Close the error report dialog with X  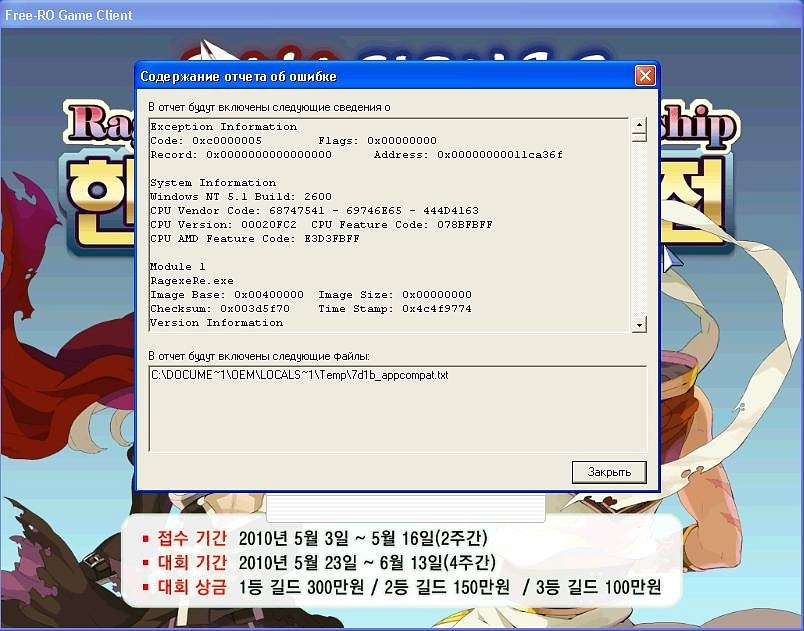(645, 76)
